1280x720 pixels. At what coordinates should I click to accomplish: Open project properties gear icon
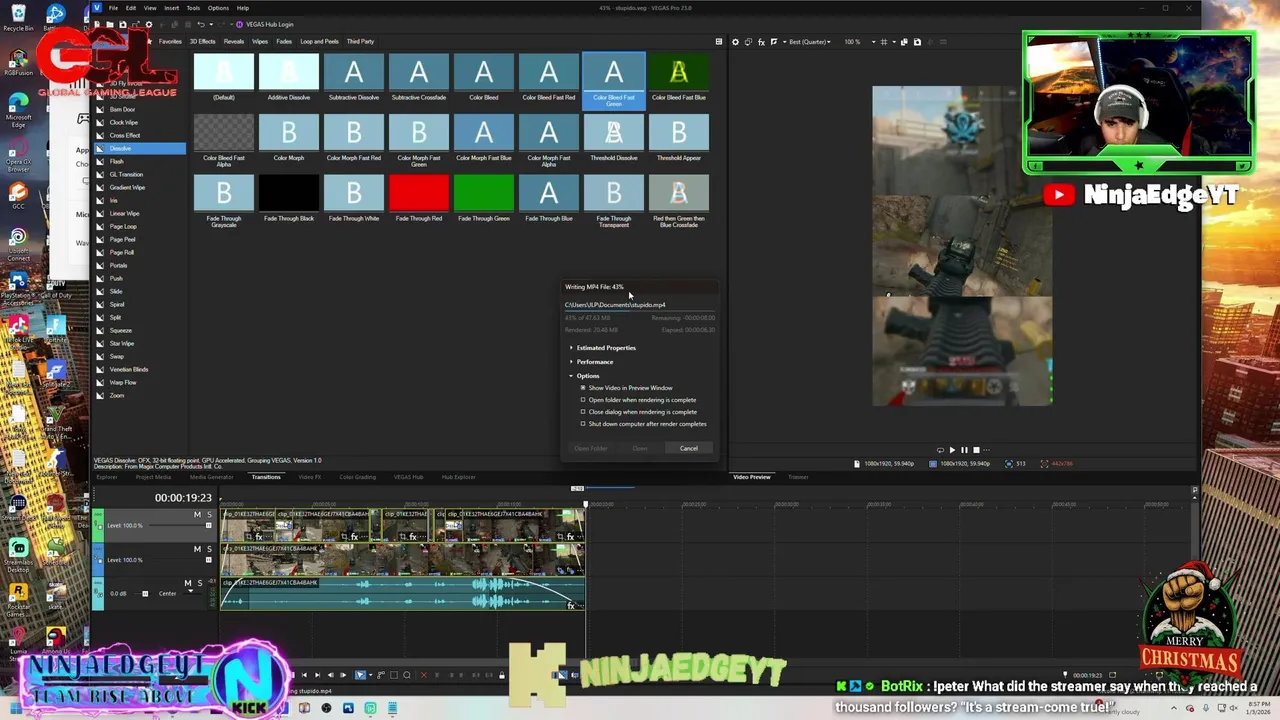pyautogui.click(x=149, y=24)
